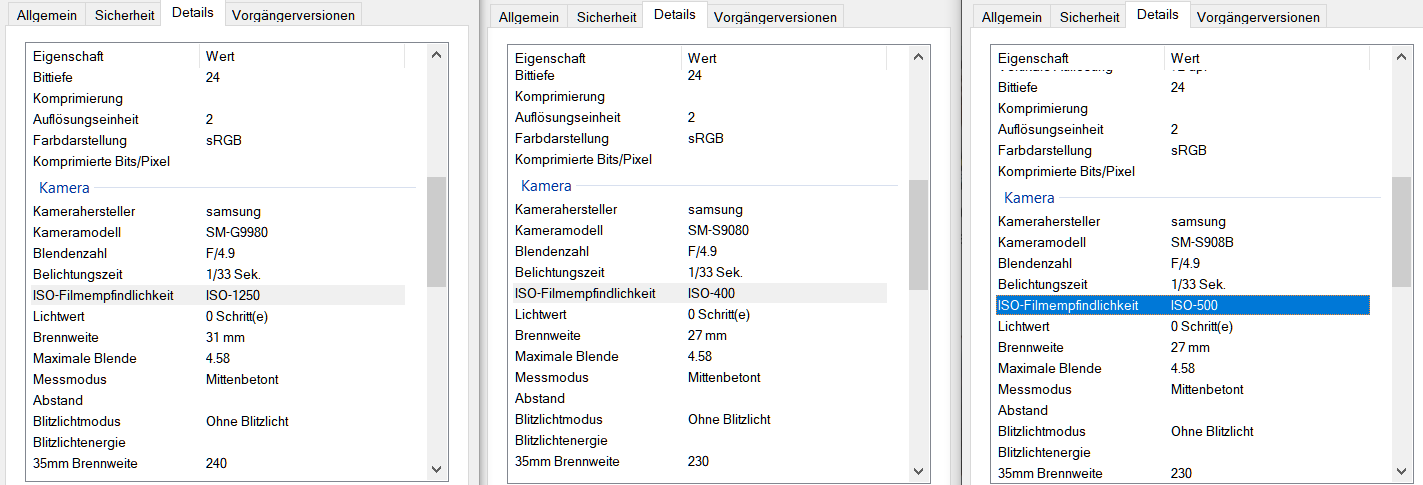Screen dimensions: 1423x485
Task: Click the Kamera section heading in the left window
Action: [64, 187]
